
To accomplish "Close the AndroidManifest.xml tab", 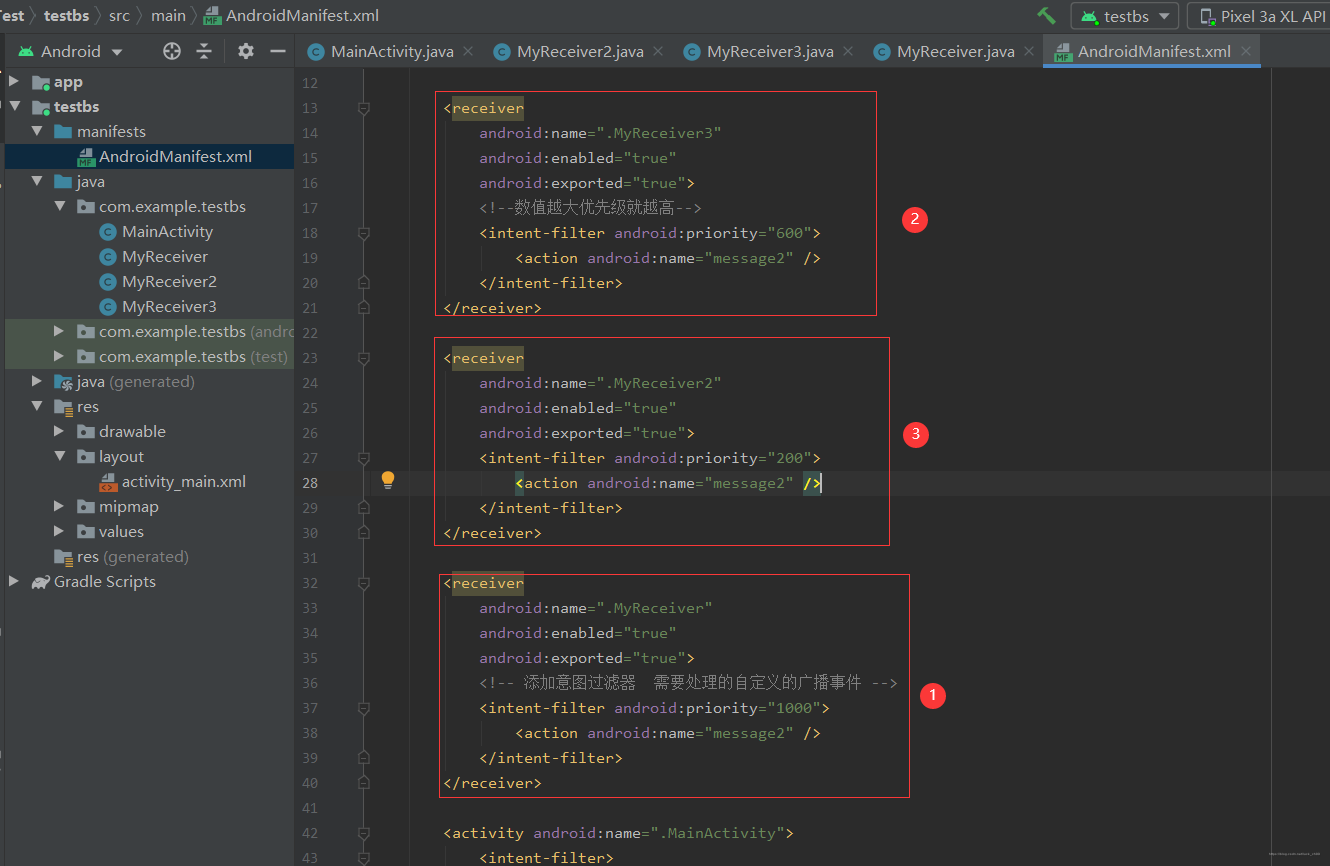I will click(1246, 52).
